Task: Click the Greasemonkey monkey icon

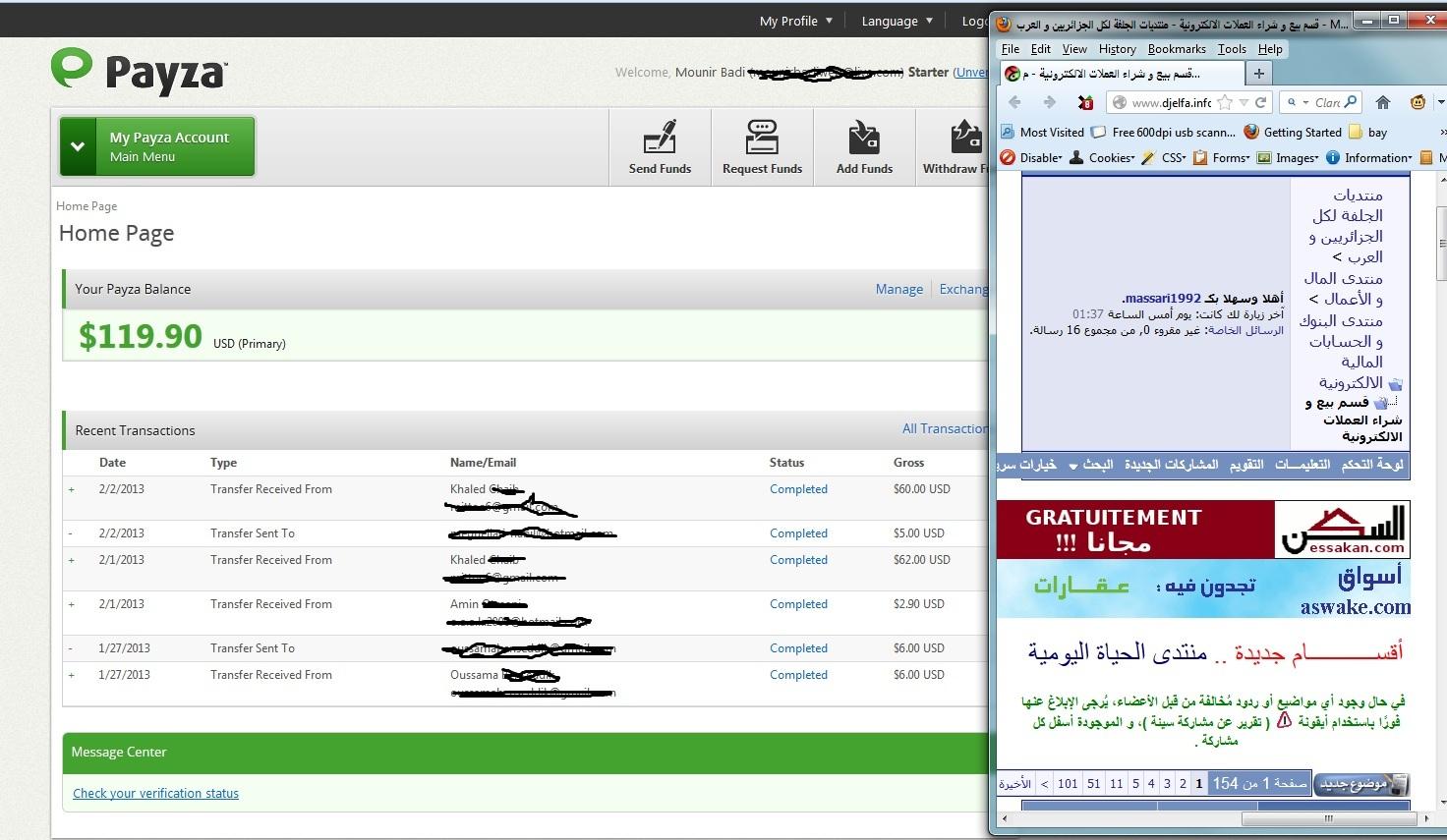Action: click(x=1418, y=102)
